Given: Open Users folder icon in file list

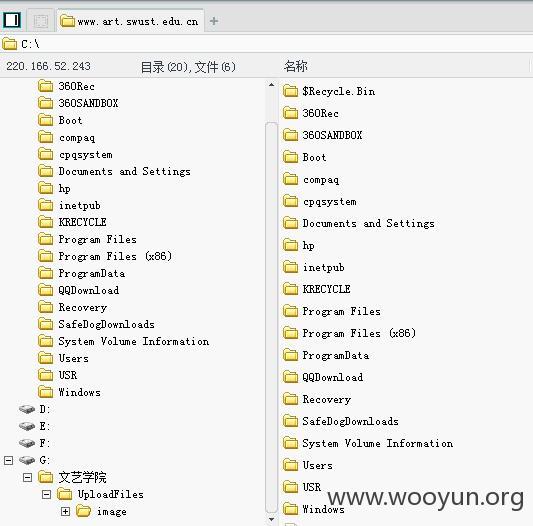Looking at the screenshot, I should tap(290, 465).
